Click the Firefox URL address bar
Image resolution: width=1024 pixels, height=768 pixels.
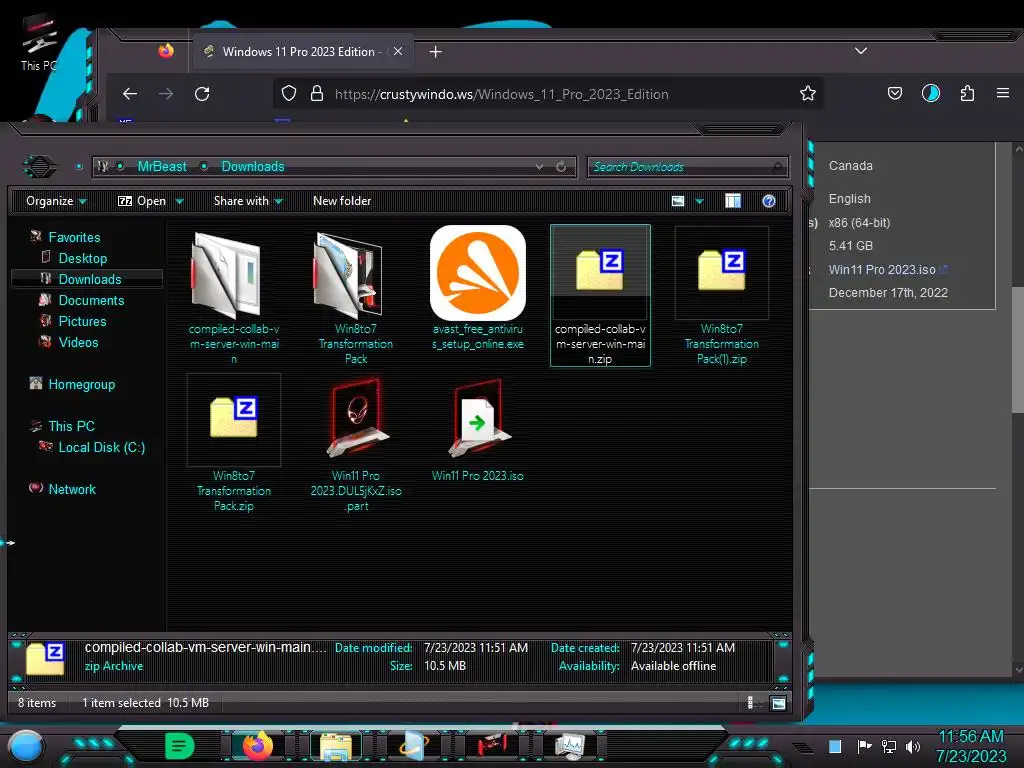pos(547,94)
